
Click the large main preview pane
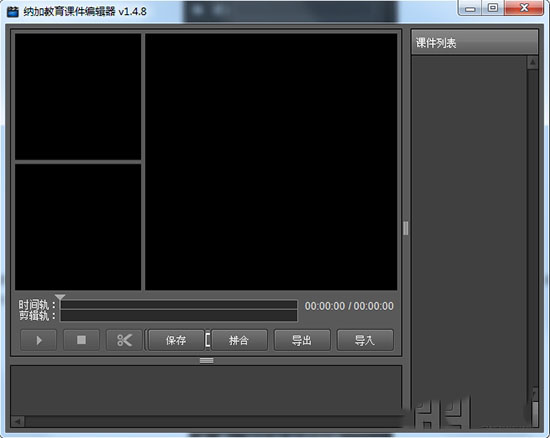pyautogui.click(x=271, y=162)
